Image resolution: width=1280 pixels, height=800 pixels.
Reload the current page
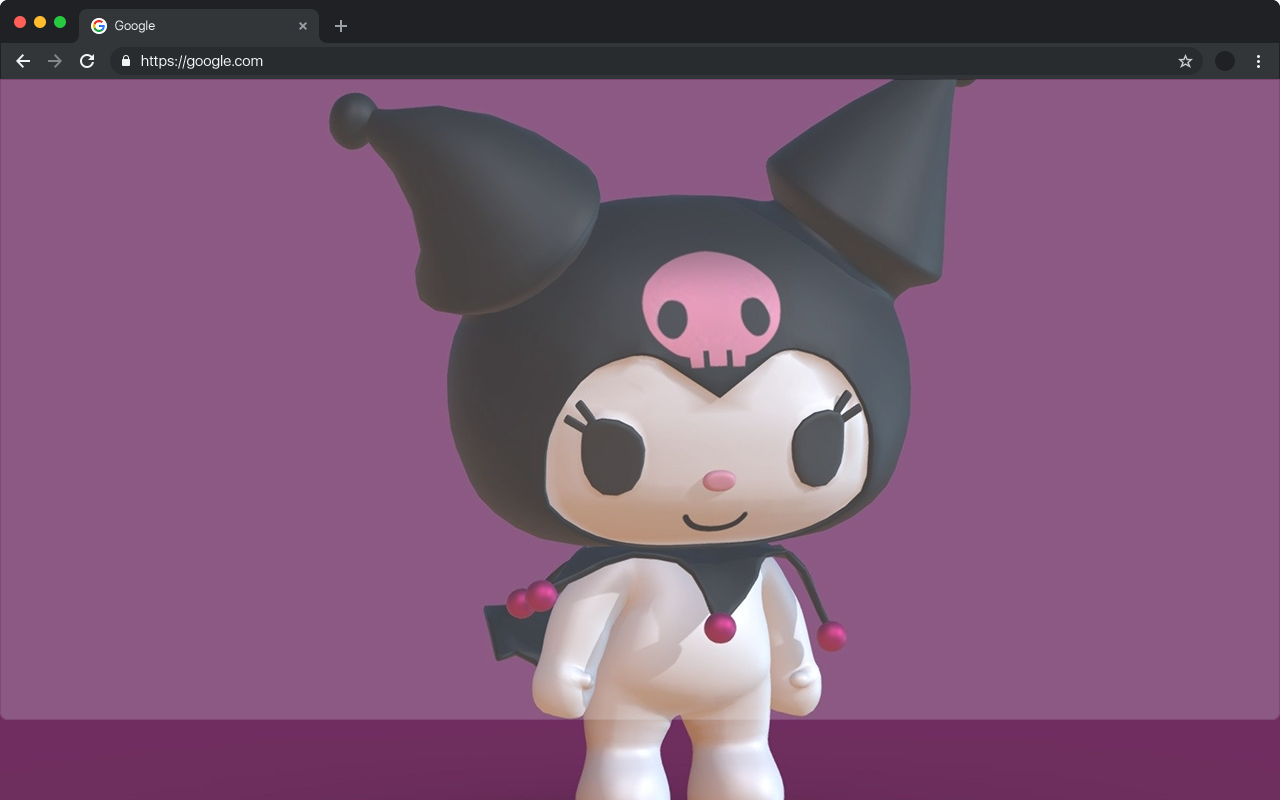[x=87, y=61]
